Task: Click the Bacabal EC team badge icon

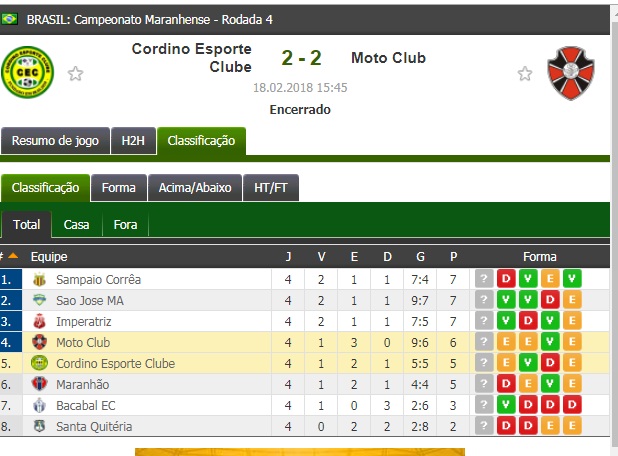Action: point(39,405)
